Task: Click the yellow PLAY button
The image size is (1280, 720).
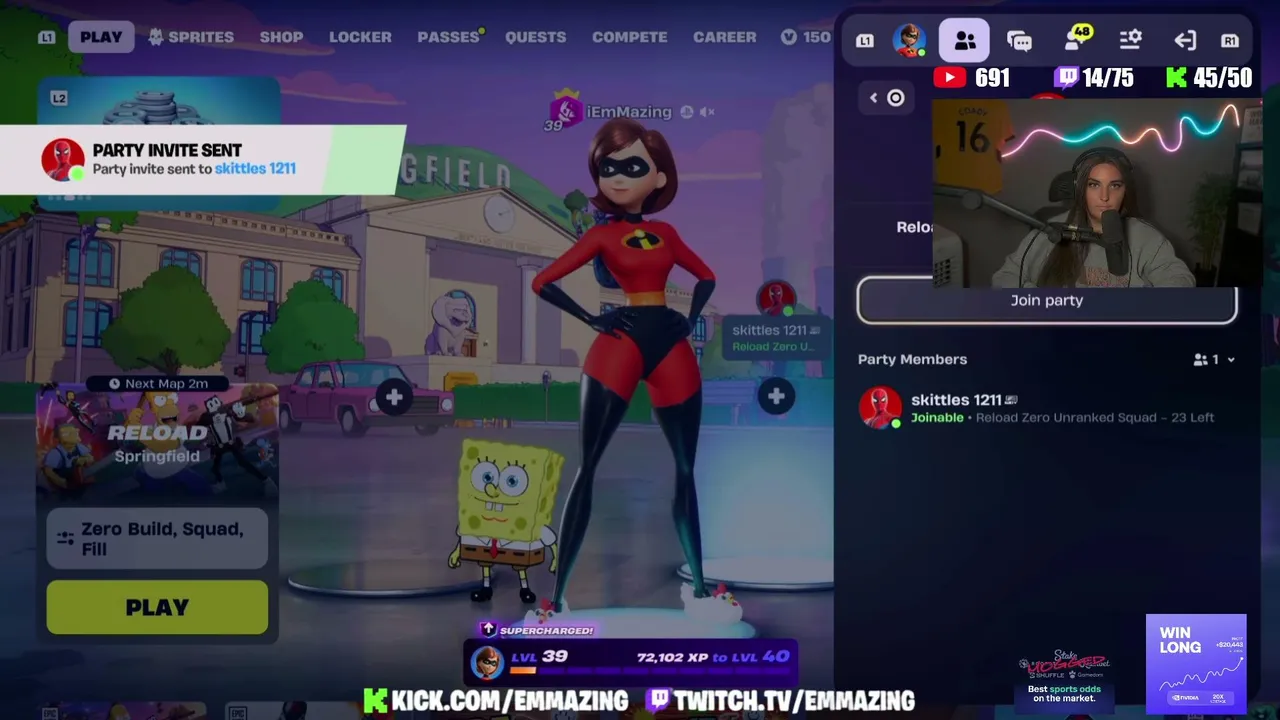Action: click(x=157, y=607)
